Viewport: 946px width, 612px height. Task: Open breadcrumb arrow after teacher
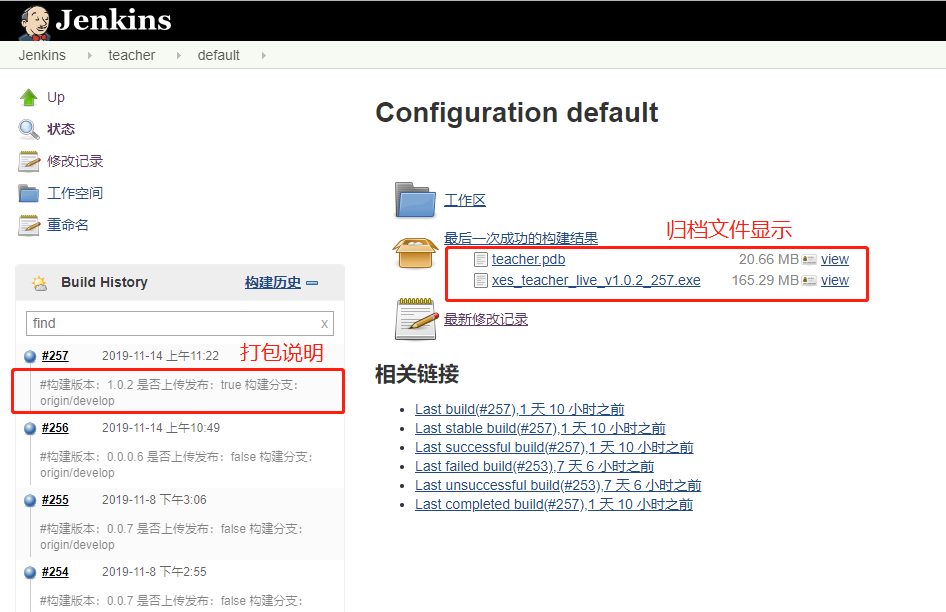coord(179,56)
